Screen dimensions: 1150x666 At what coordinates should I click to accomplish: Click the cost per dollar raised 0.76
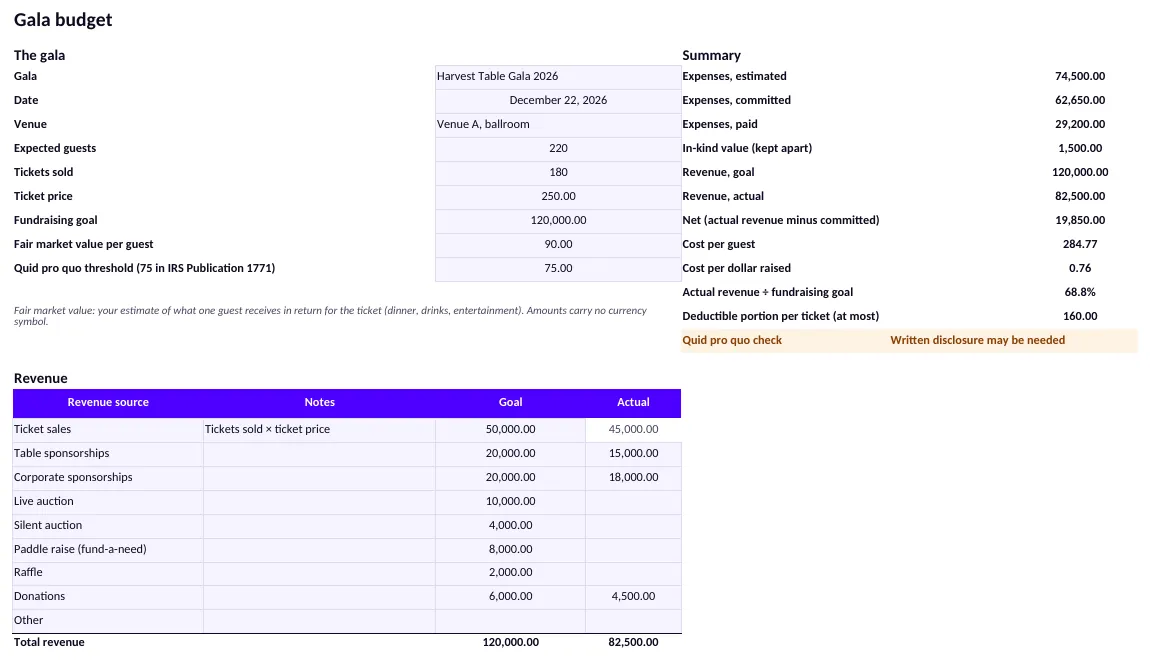tap(1080, 268)
